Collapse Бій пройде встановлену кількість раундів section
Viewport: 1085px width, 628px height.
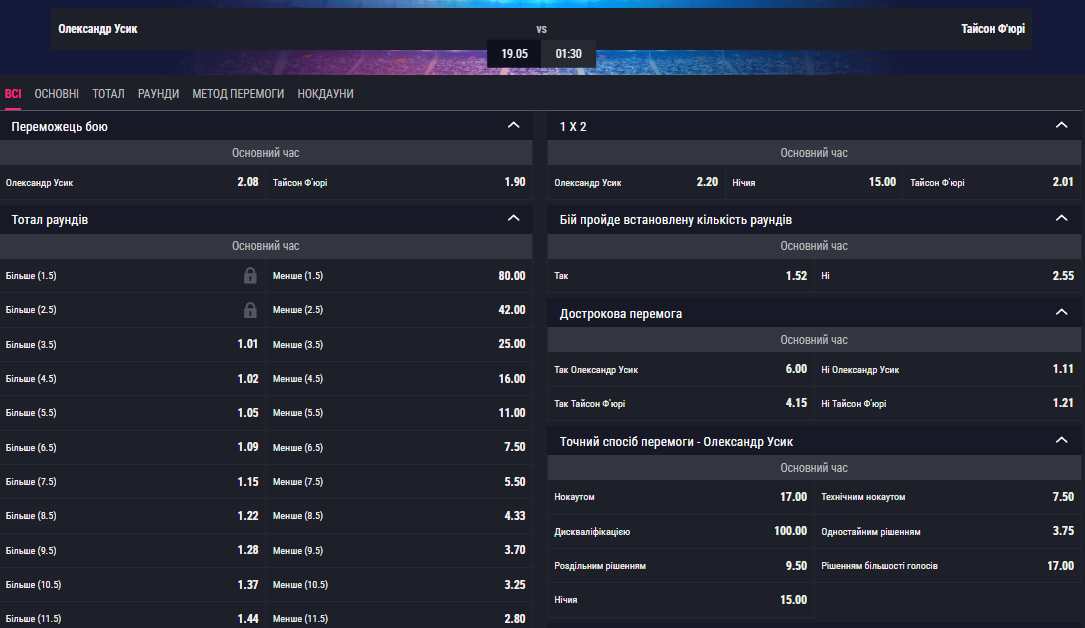click(x=1062, y=218)
